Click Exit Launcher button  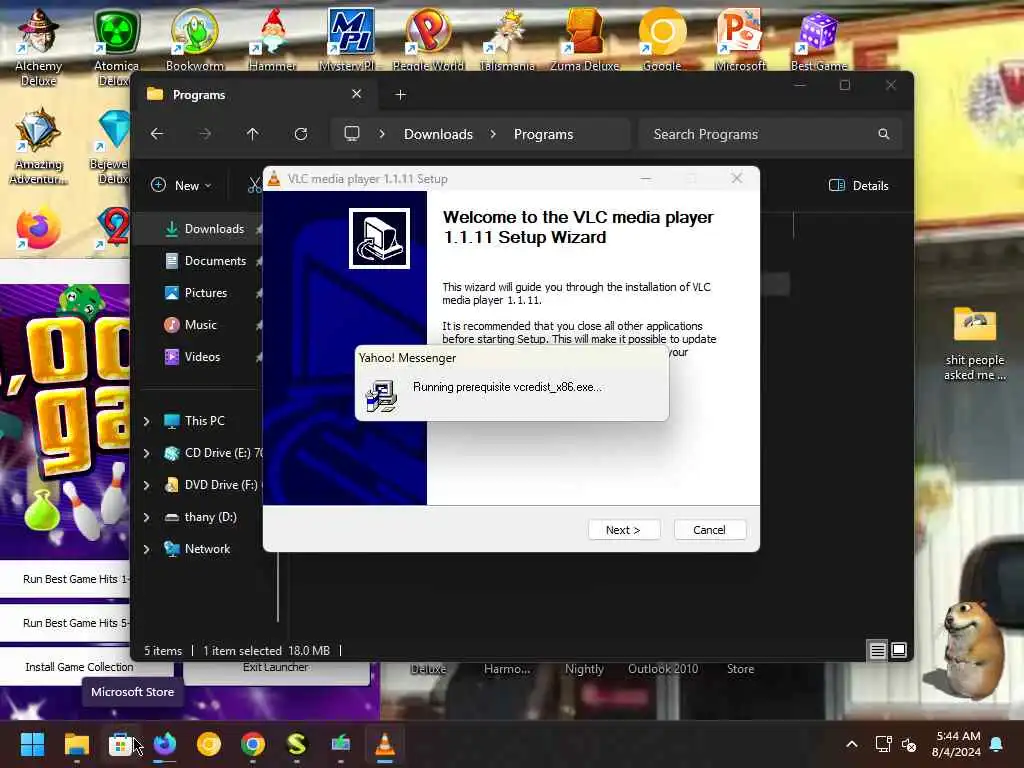(276, 669)
